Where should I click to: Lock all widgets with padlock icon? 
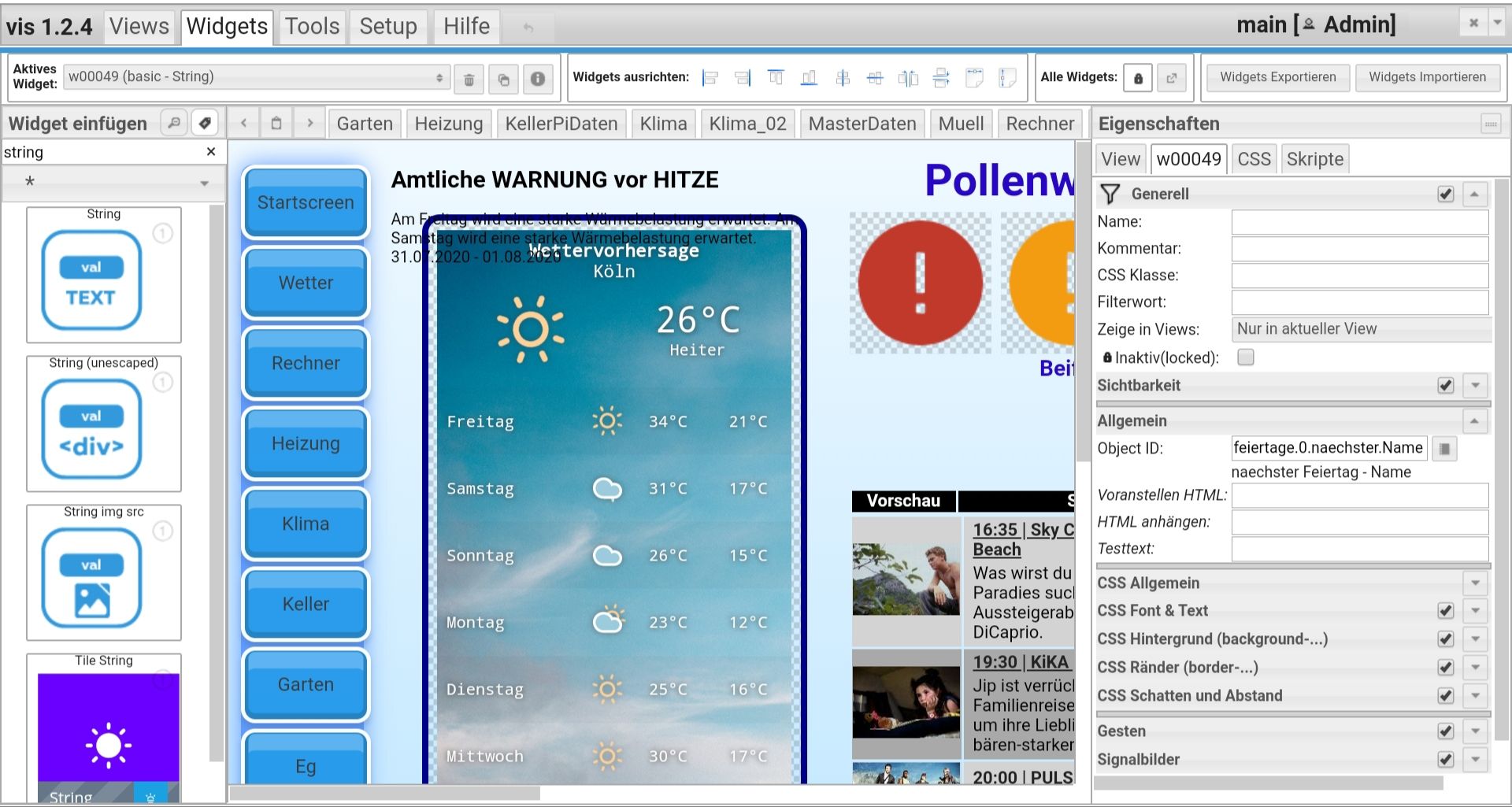[1138, 78]
